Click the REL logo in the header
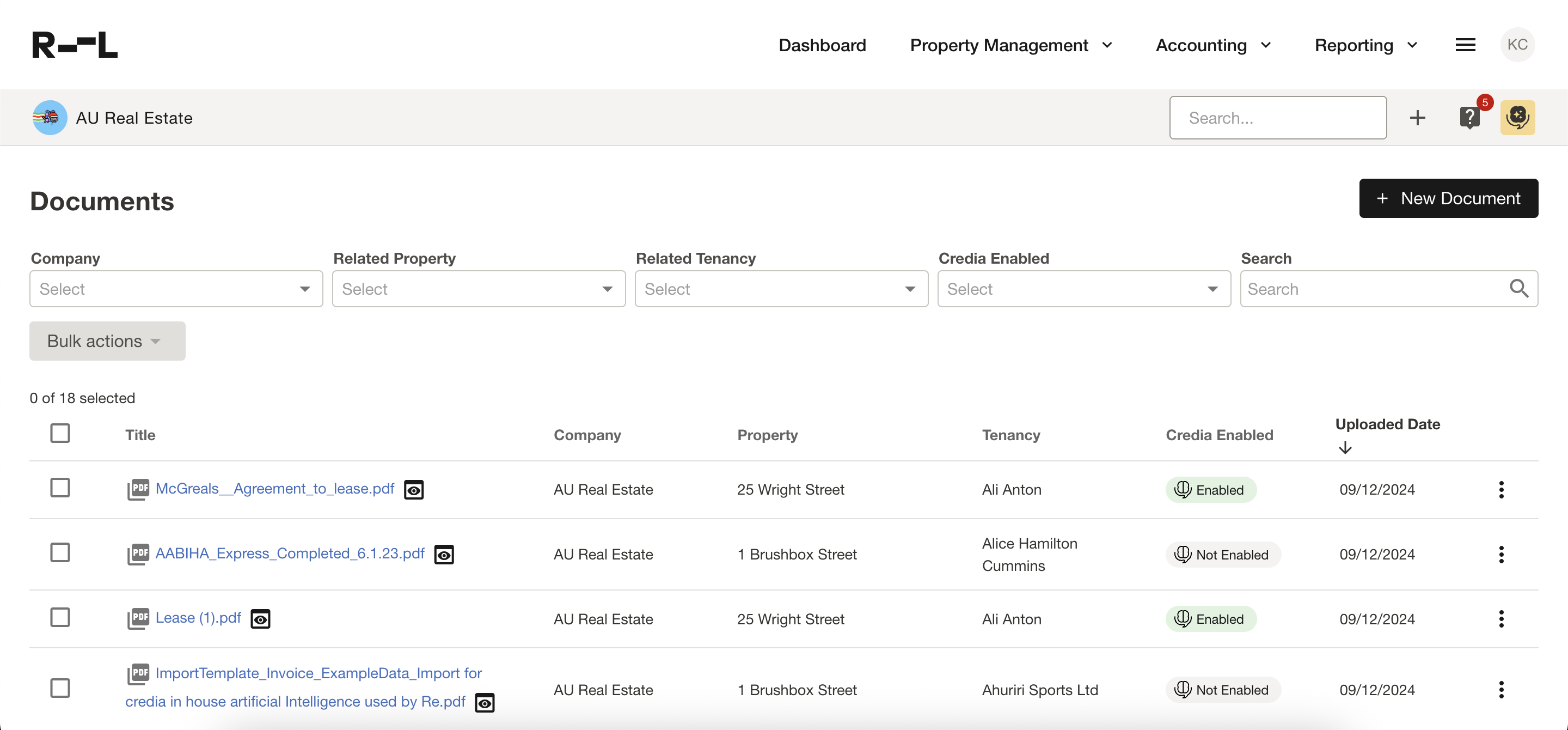 [x=75, y=45]
